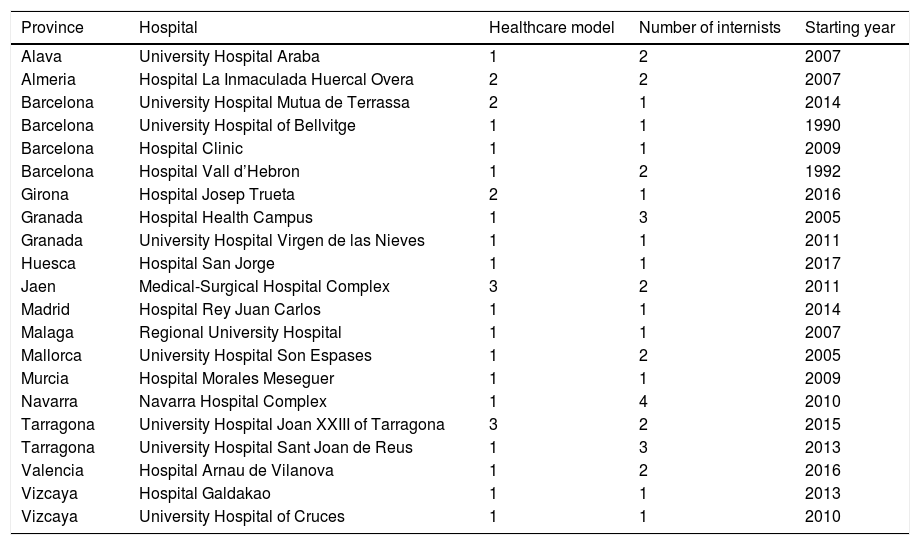The image size is (920, 545).
Task: Click the Hospital Vall d'Hebron cell
Action: (219, 171)
